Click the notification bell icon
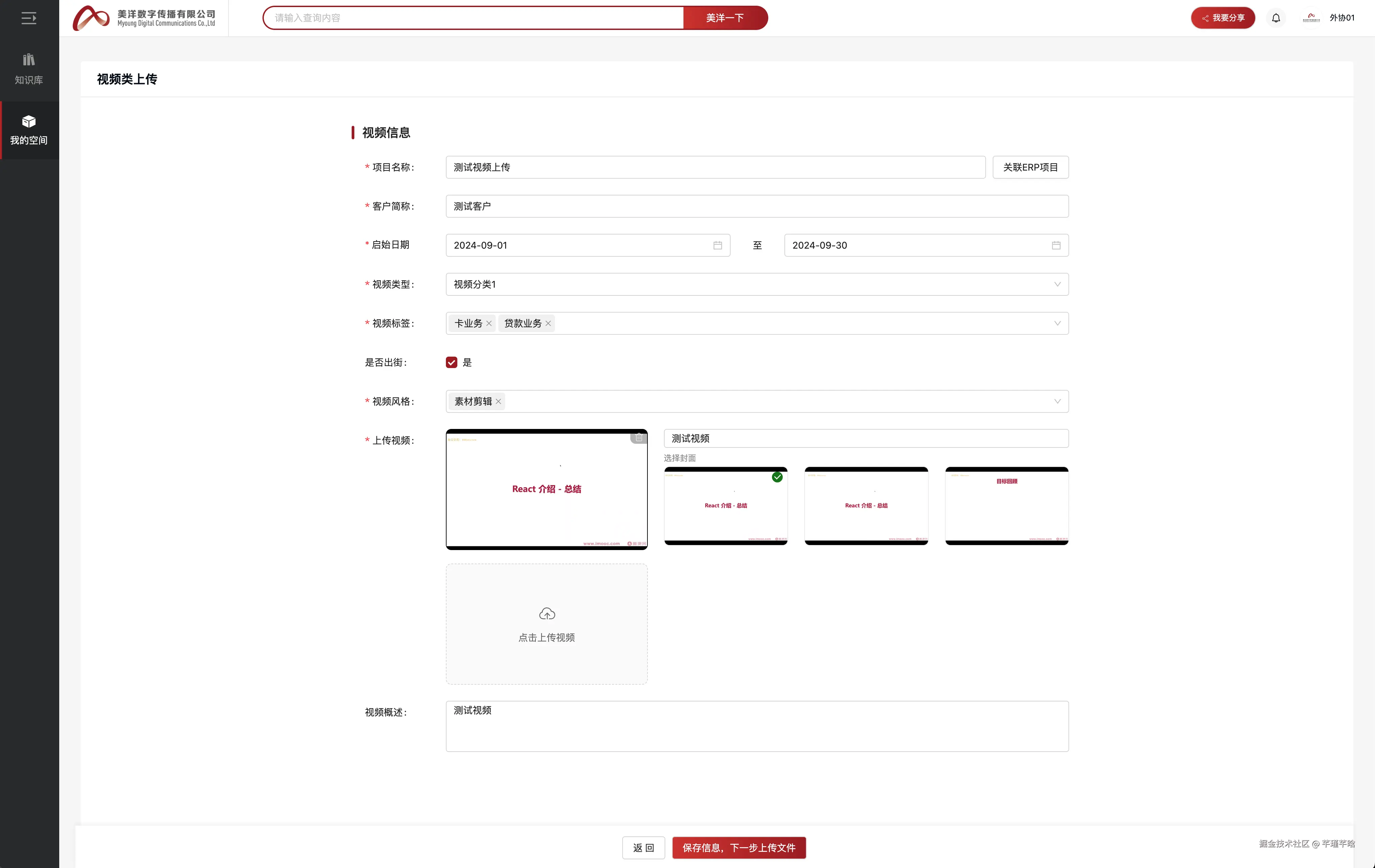Screen dimensions: 1375x868 point(1276,18)
